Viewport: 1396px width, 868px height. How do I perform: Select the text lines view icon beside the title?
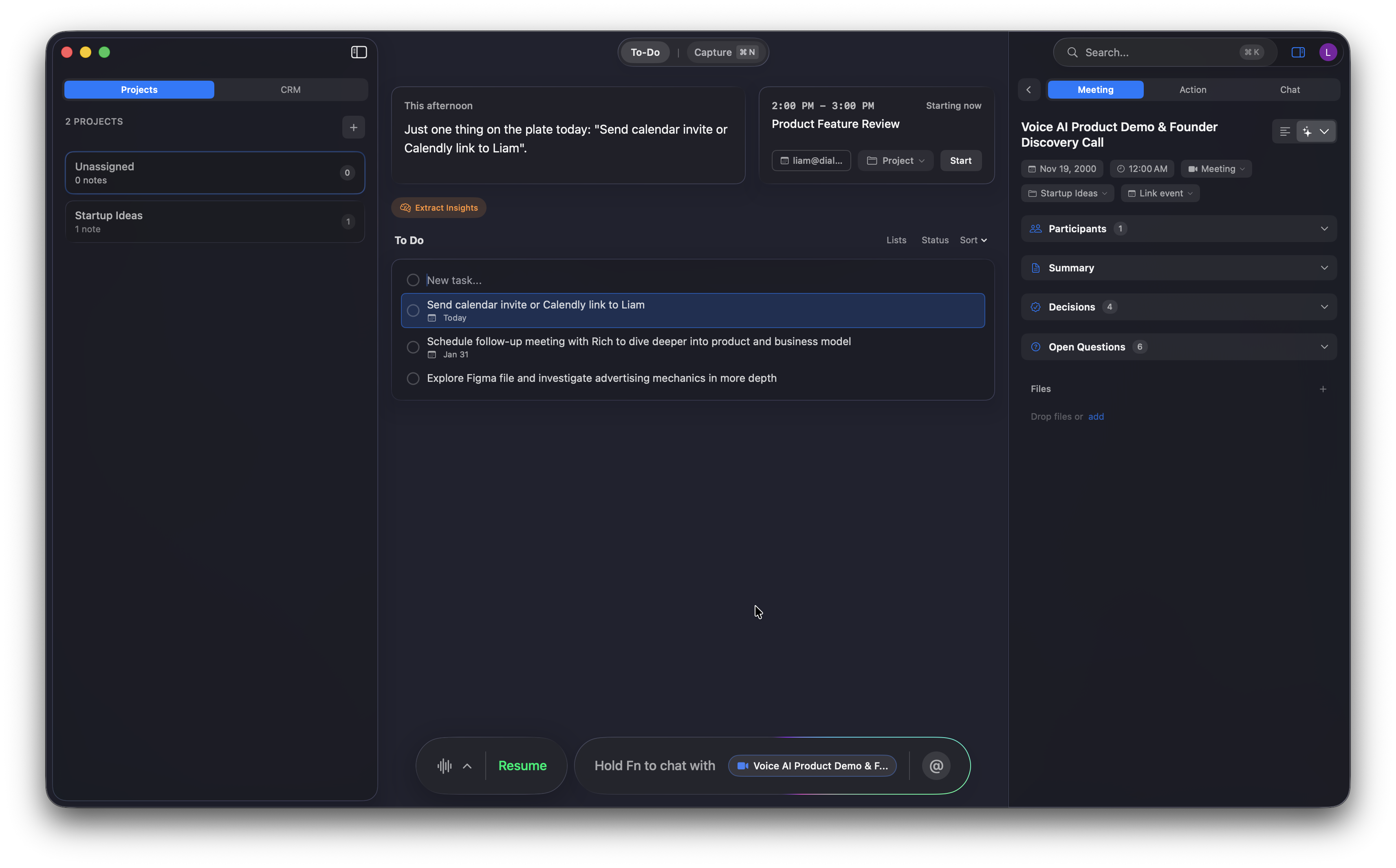1285,132
